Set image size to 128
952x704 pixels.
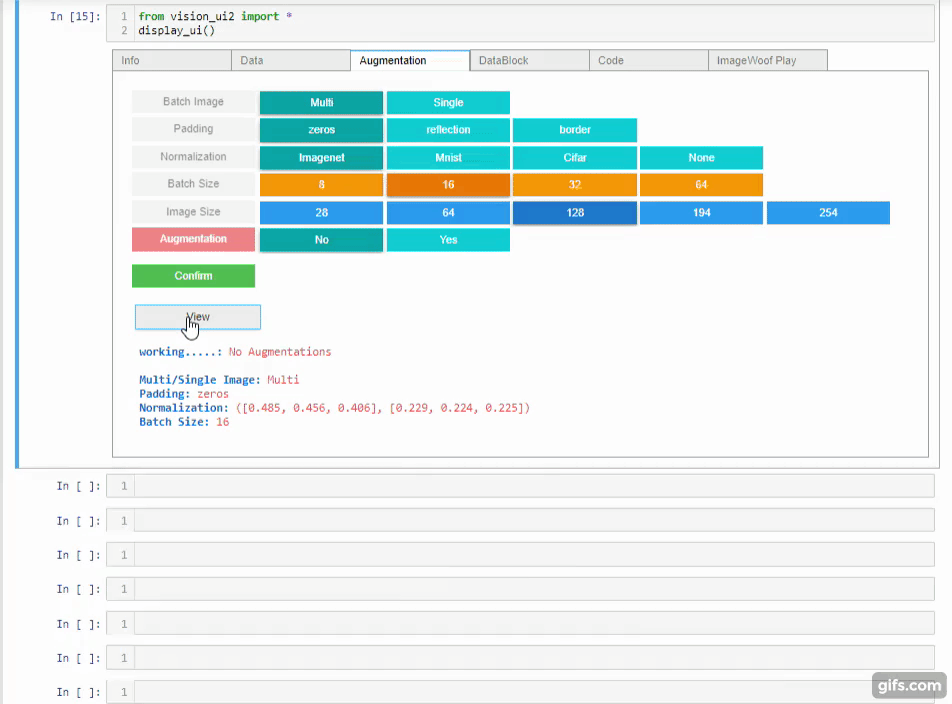pyautogui.click(x=575, y=213)
